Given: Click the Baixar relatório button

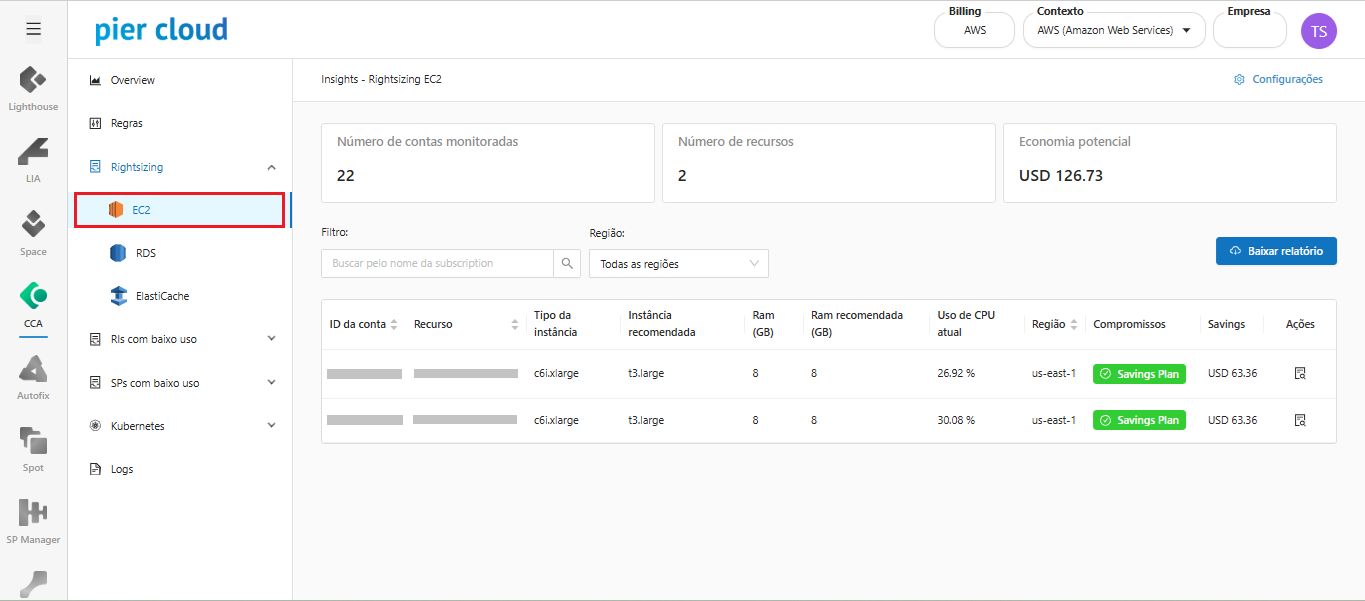Looking at the screenshot, I should tap(1275, 251).
